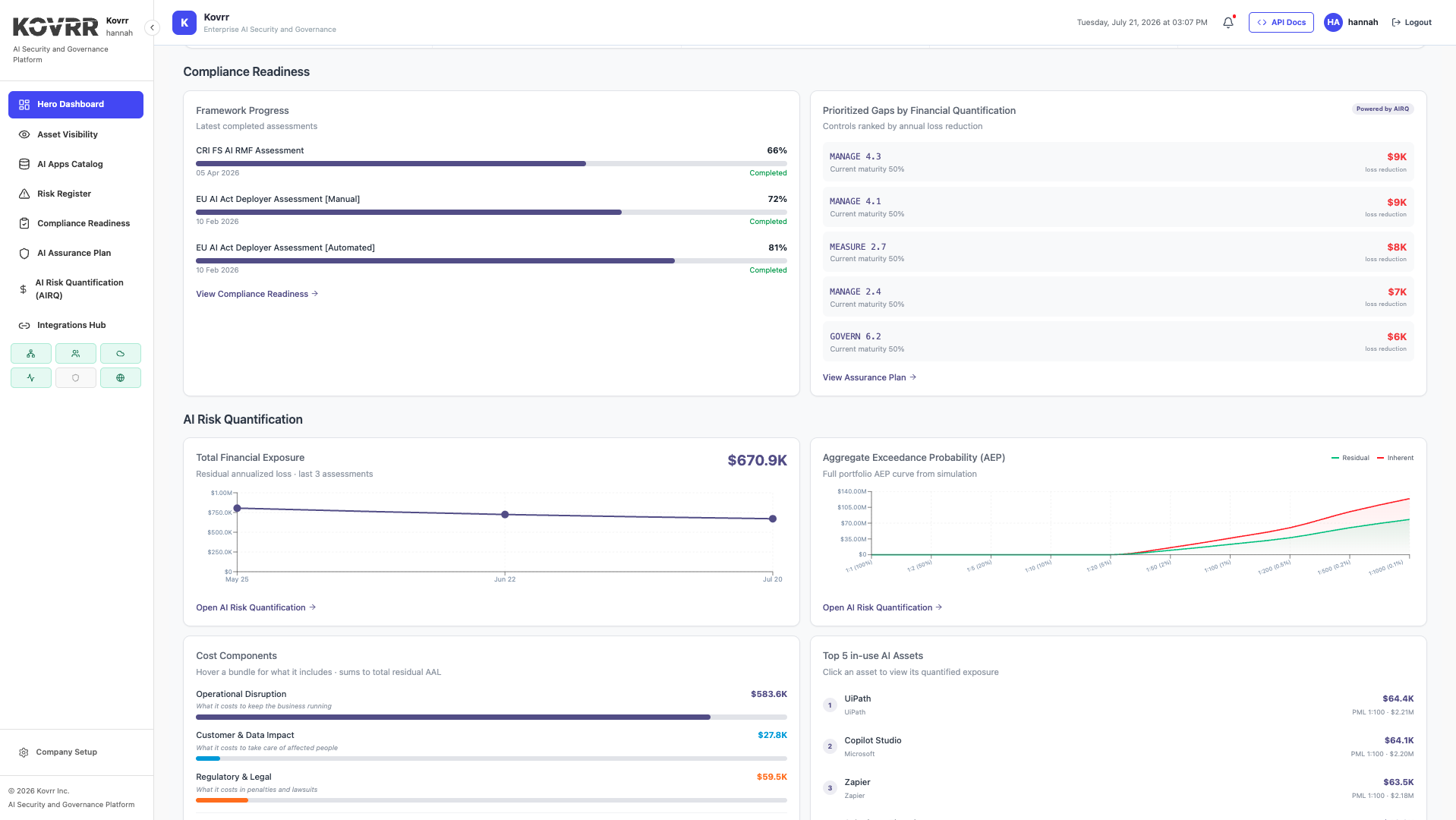
Task: Open the HA user avatar
Action: (1333, 23)
